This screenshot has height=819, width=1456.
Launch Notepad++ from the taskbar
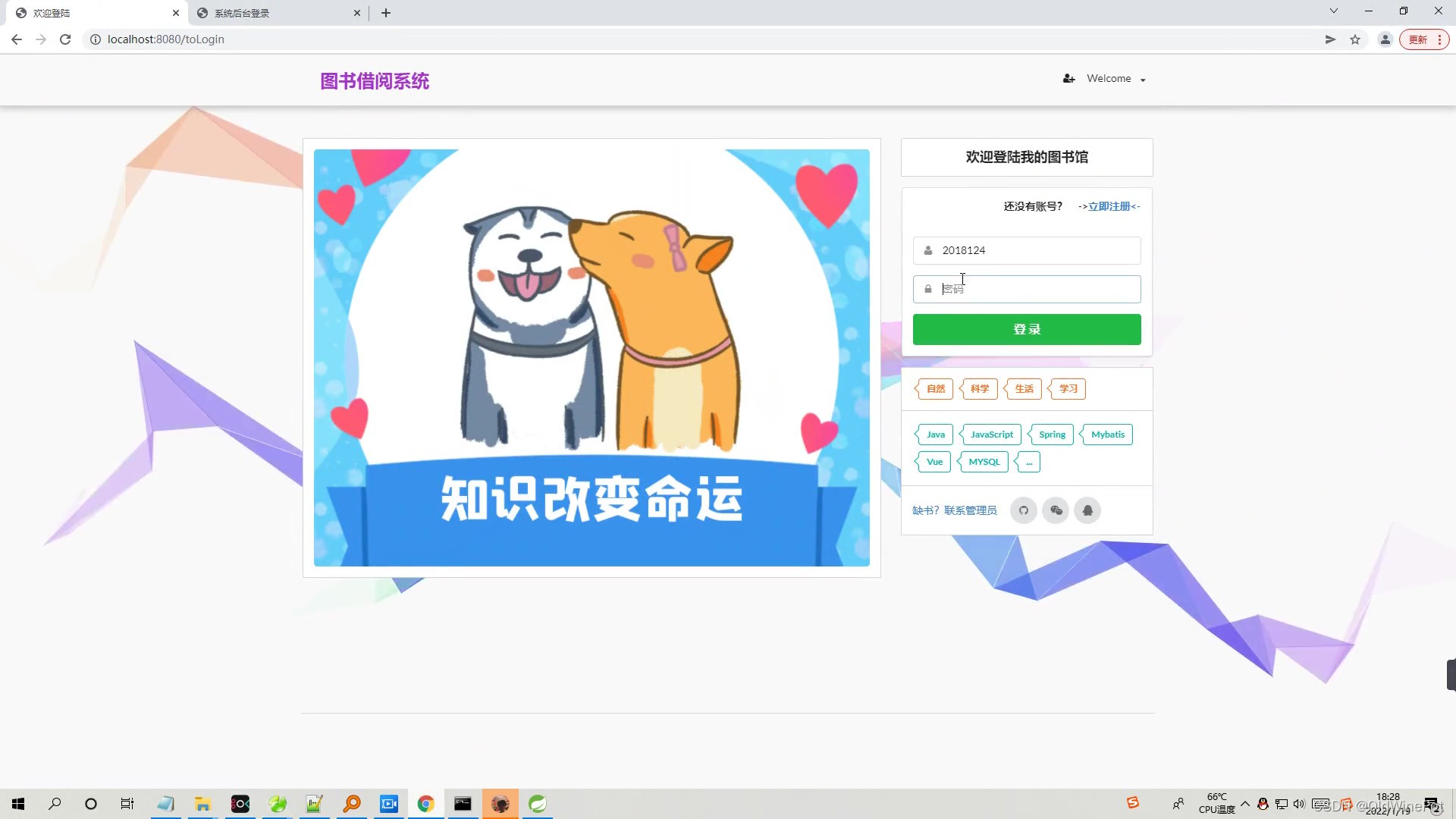point(314,803)
